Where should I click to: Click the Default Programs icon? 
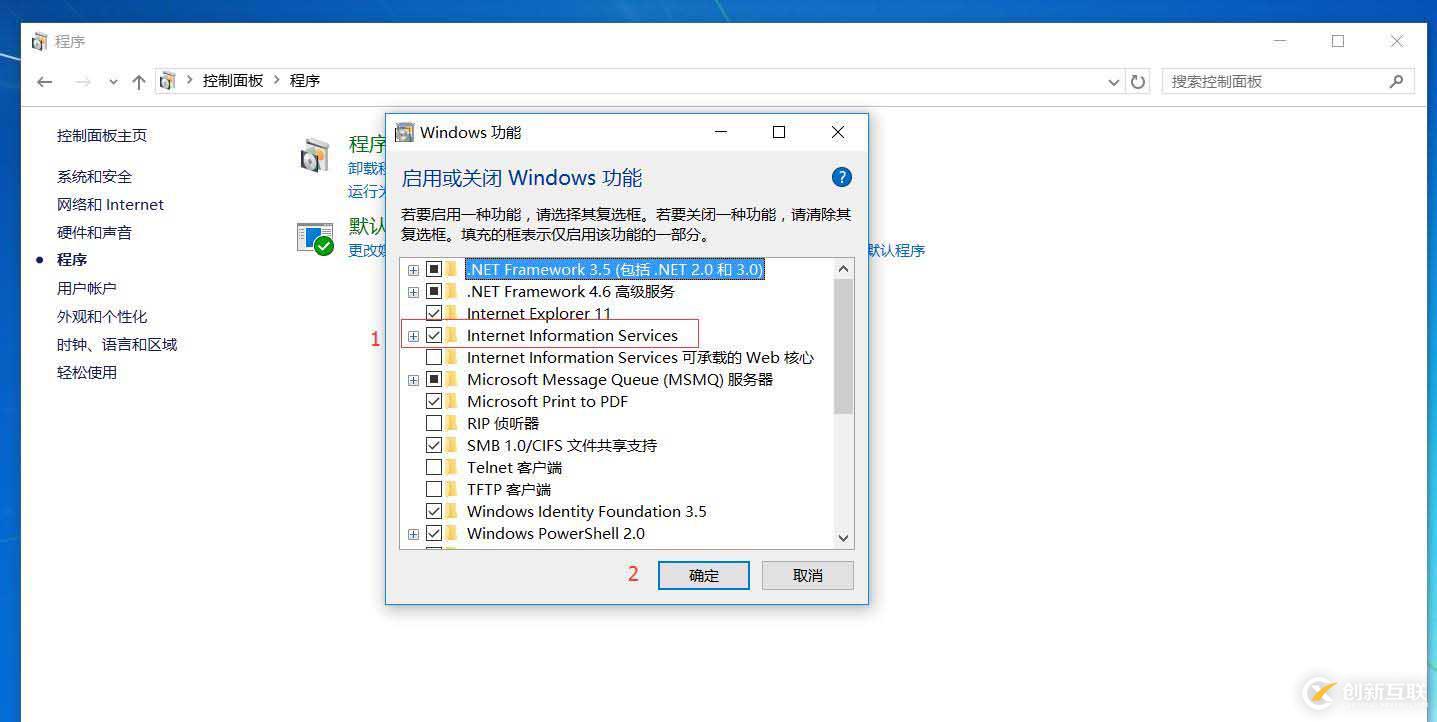[x=315, y=239]
